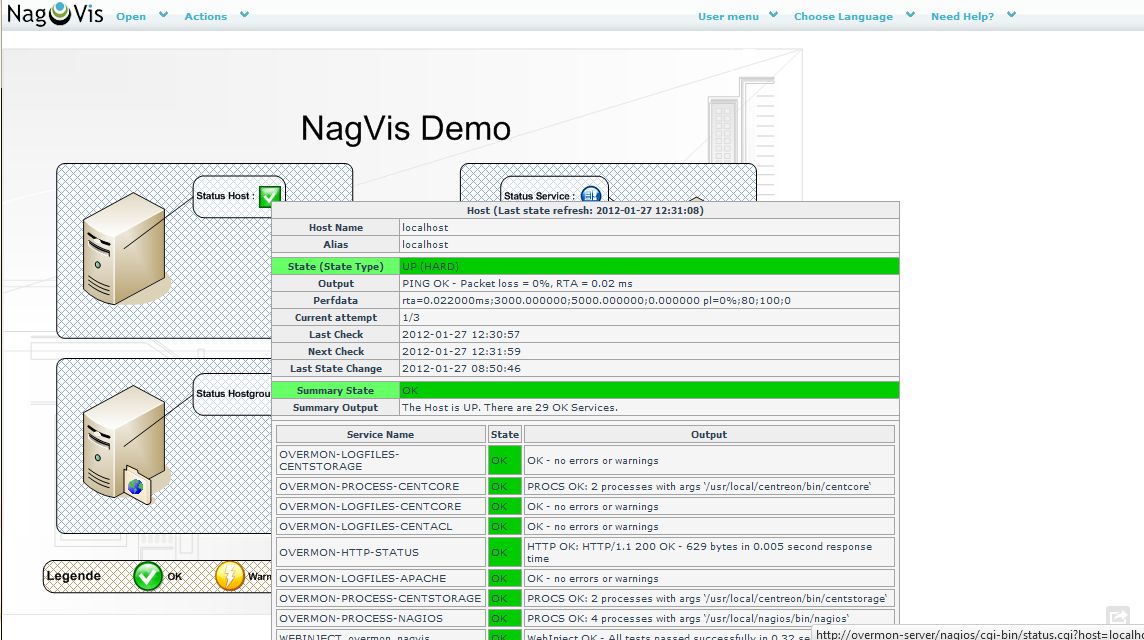This screenshot has height=640, width=1144.
Task: Select OVERMON-LOGFILES-CENTCORE service name
Action: (370, 506)
